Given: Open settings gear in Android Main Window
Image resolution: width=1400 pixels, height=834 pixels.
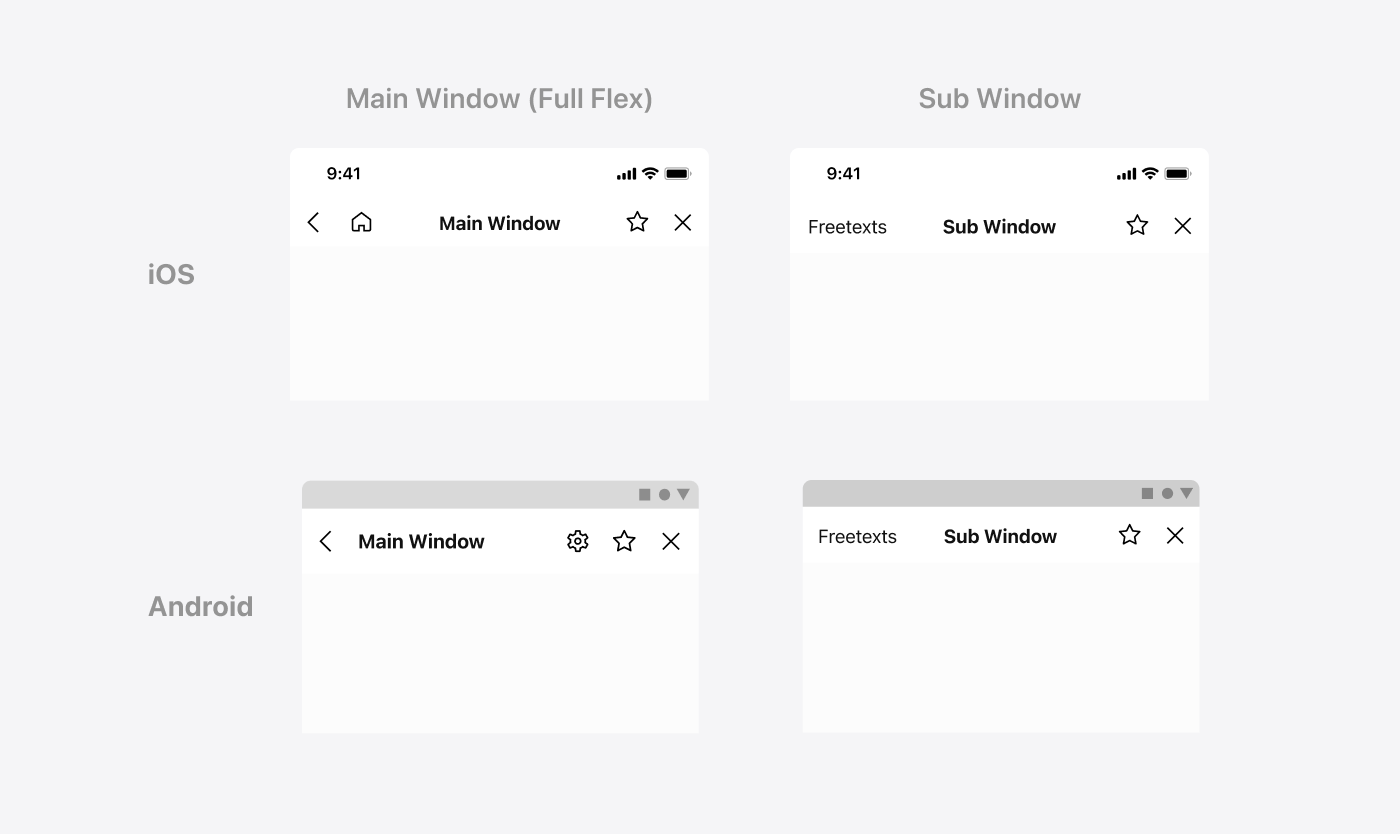Looking at the screenshot, I should coord(578,541).
